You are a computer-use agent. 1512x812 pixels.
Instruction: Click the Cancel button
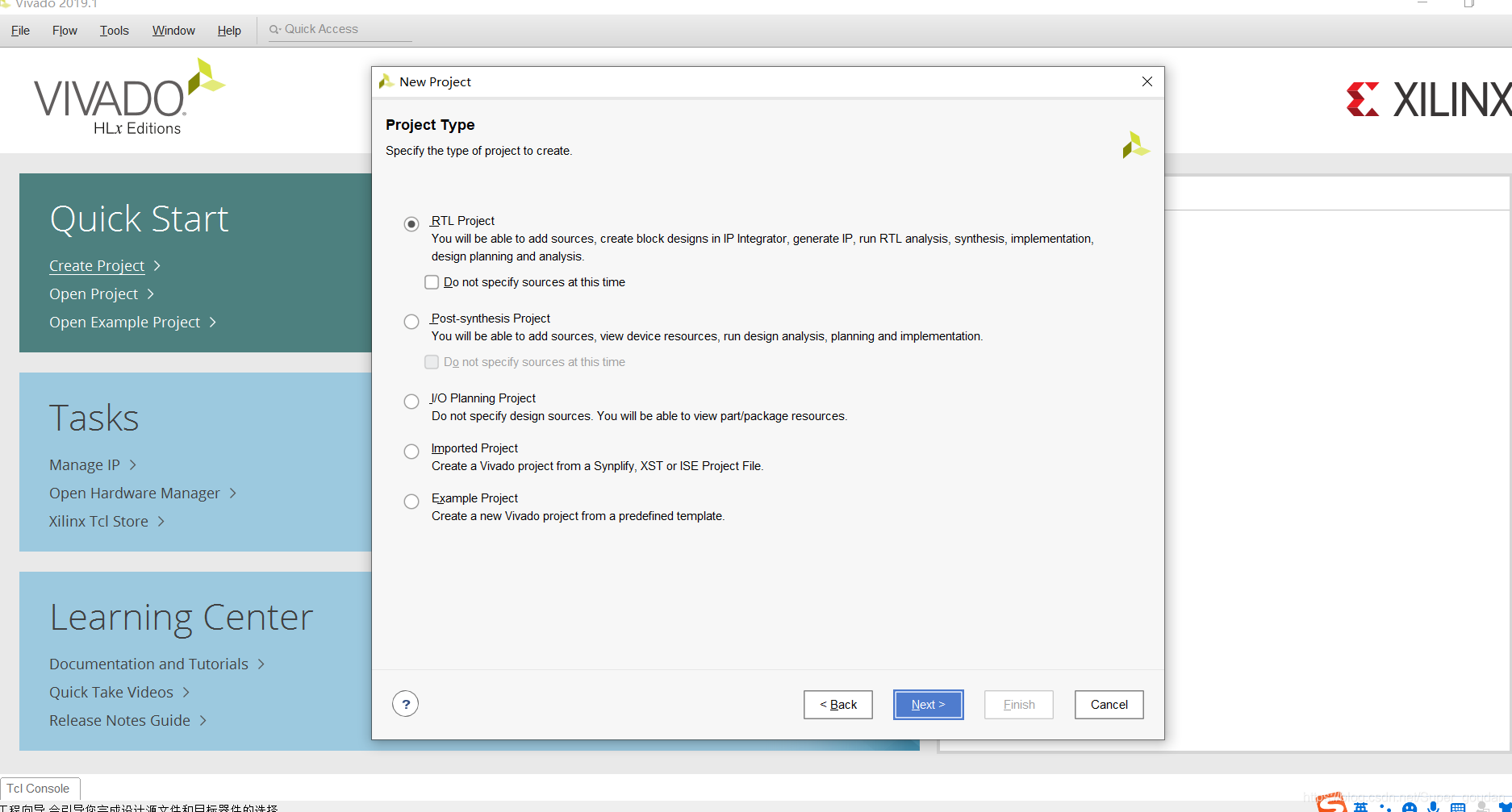click(1109, 705)
